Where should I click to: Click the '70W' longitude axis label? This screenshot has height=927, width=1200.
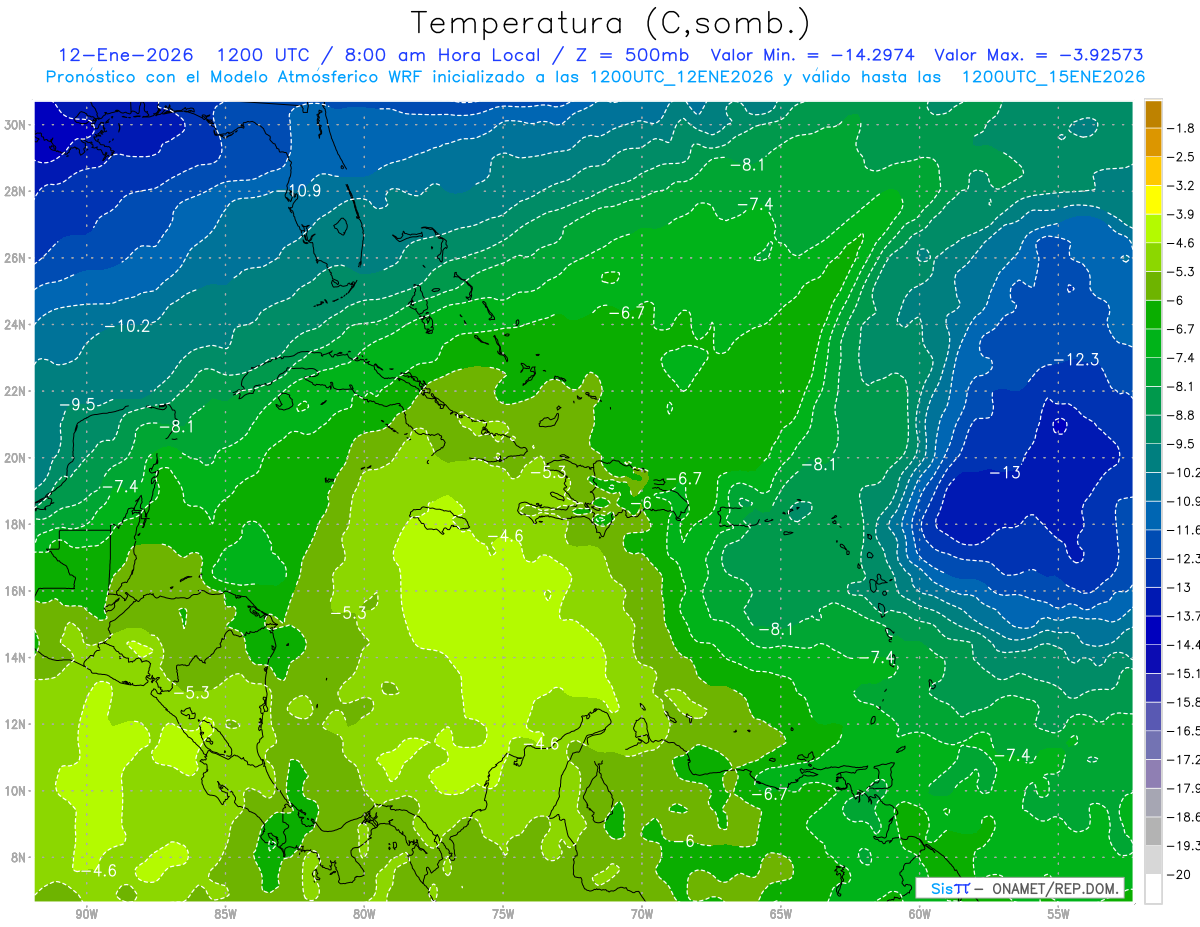(642, 914)
